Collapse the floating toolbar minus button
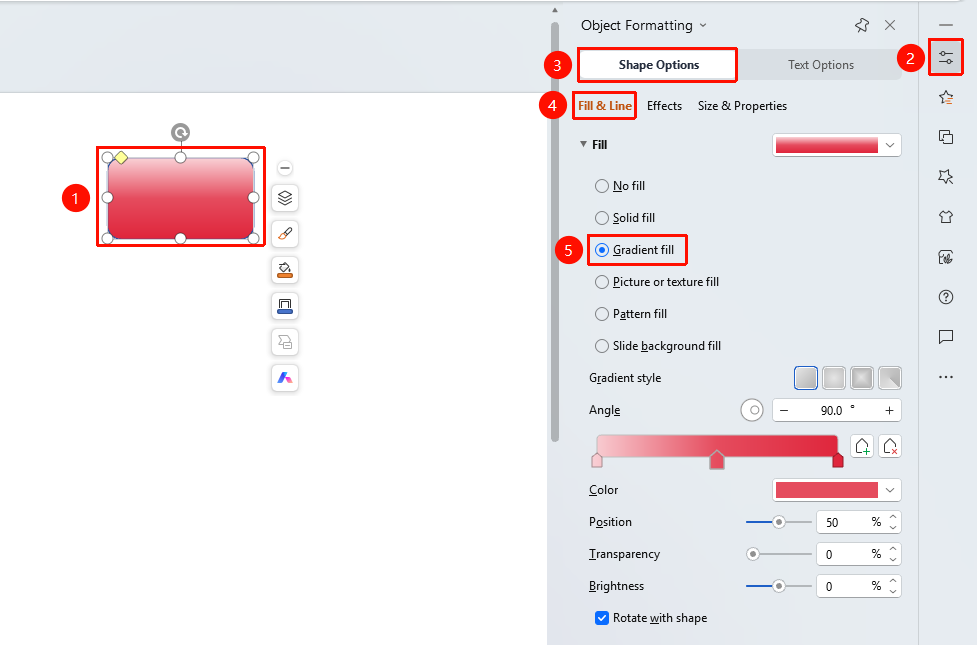The width and height of the screenshot is (977, 645). click(x=285, y=168)
